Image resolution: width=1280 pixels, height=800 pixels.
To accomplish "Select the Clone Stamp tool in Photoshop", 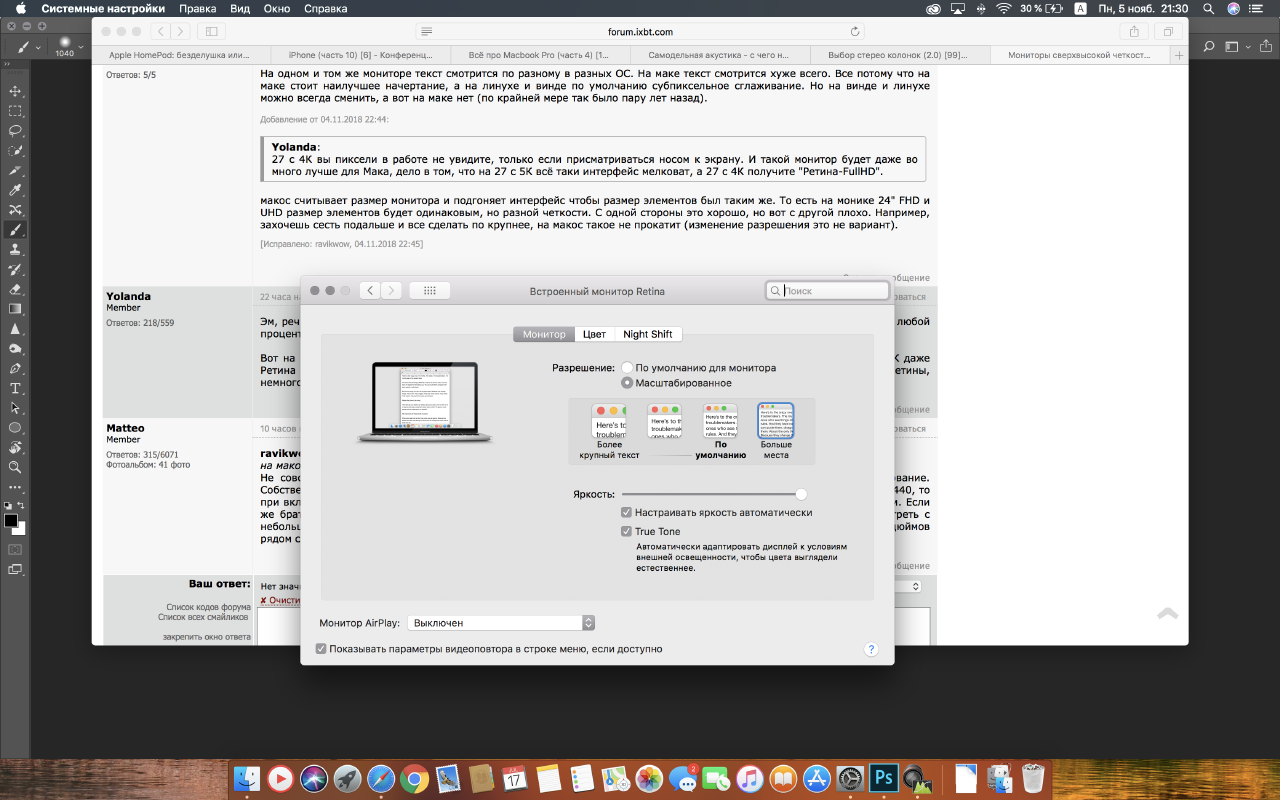I will click(15, 249).
